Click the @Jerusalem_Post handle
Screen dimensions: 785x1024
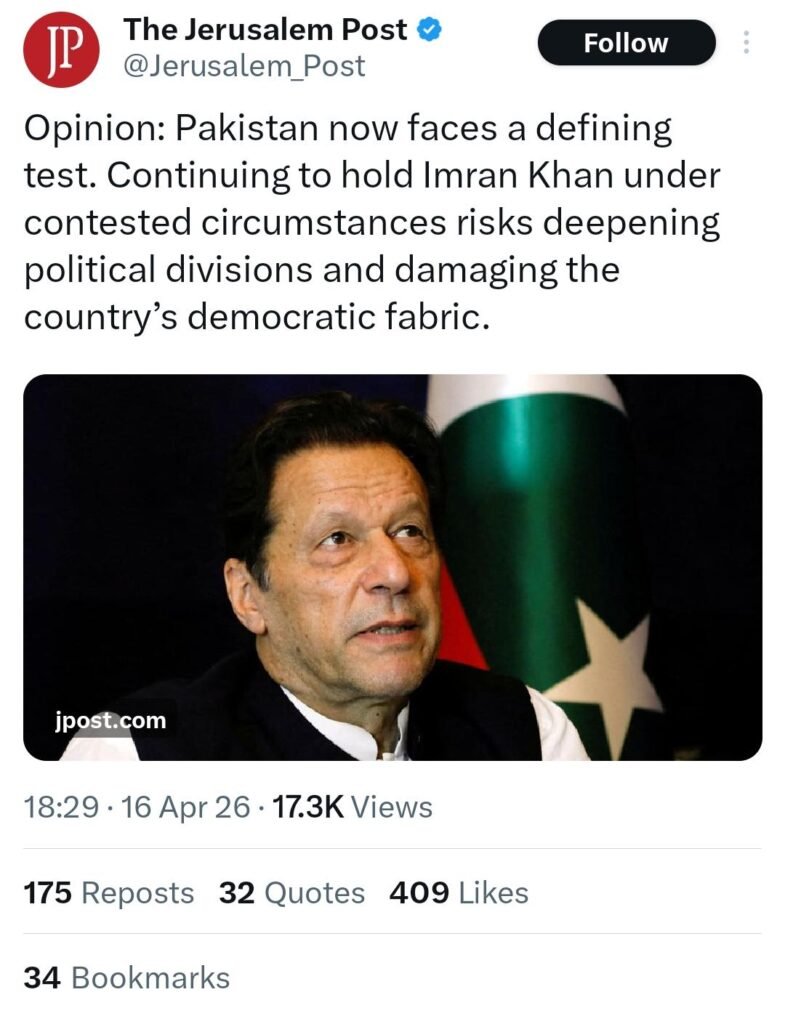(x=244, y=66)
